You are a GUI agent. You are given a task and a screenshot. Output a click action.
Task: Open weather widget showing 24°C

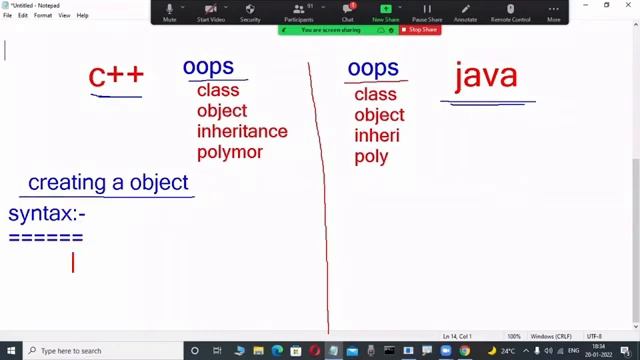(x=502, y=351)
